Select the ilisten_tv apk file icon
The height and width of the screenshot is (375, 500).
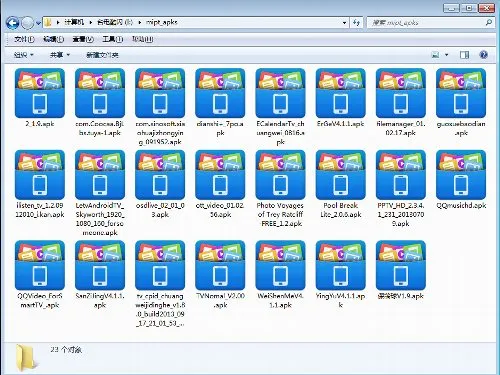(x=40, y=175)
